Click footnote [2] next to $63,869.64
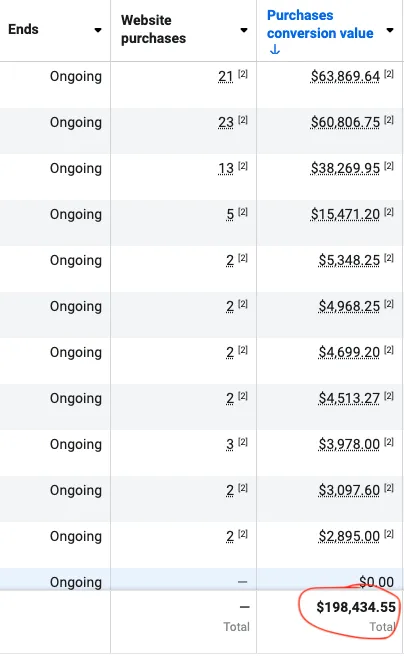404x656 pixels. pyautogui.click(x=389, y=74)
